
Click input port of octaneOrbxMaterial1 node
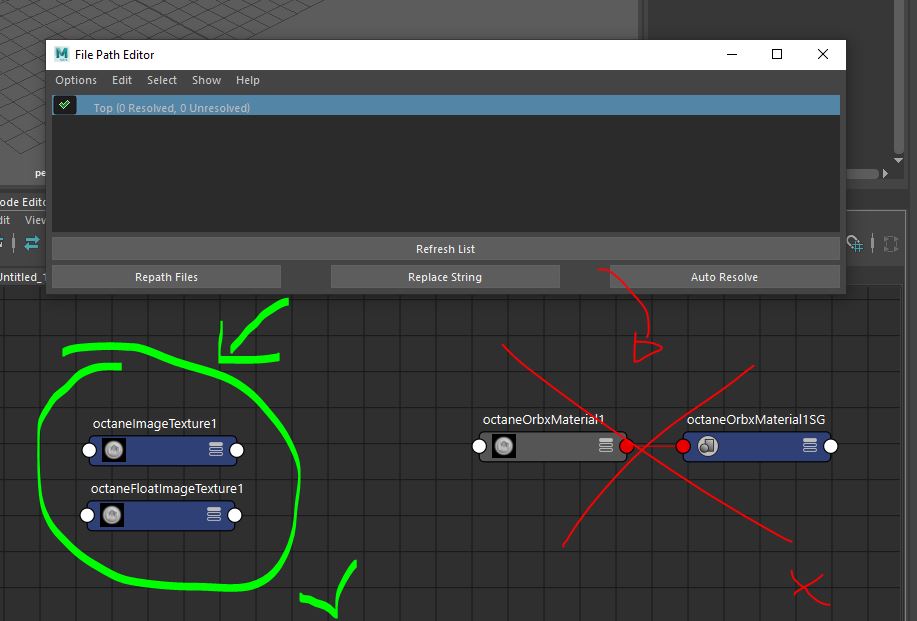pyautogui.click(x=479, y=446)
